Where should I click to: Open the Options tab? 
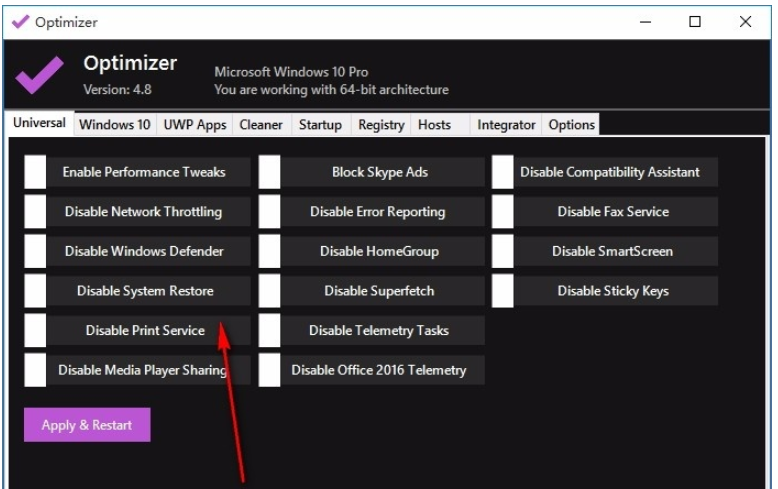coord(571,125)
